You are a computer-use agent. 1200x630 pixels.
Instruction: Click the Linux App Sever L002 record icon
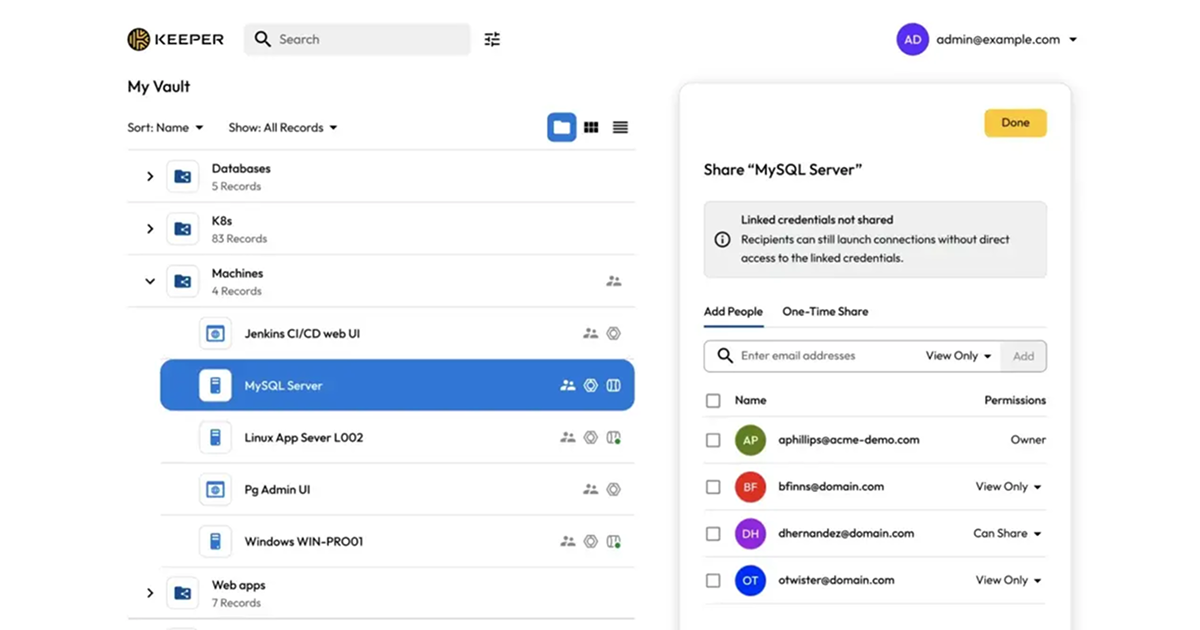pyautogui.click(x=215, y=437)
